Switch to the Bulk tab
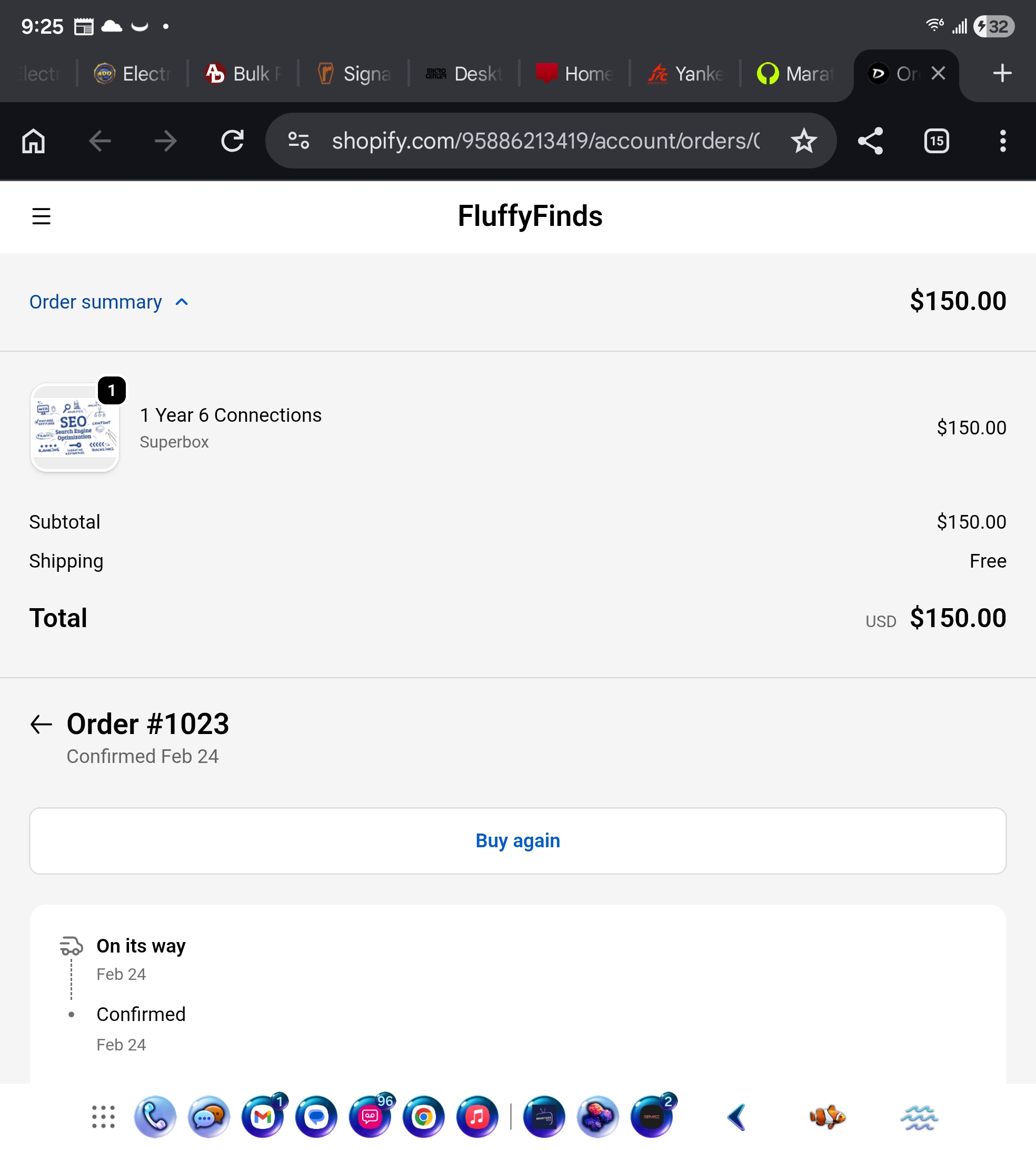 point(244,73)
